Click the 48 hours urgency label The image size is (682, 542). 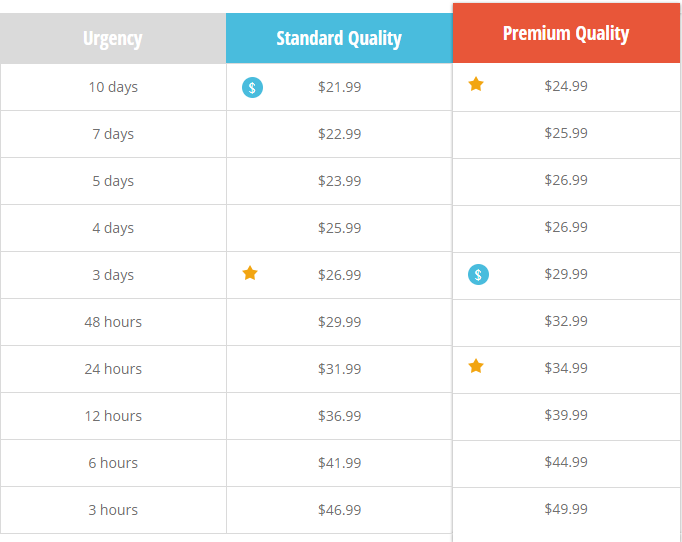pyautogui.click(x=113, y=322)
